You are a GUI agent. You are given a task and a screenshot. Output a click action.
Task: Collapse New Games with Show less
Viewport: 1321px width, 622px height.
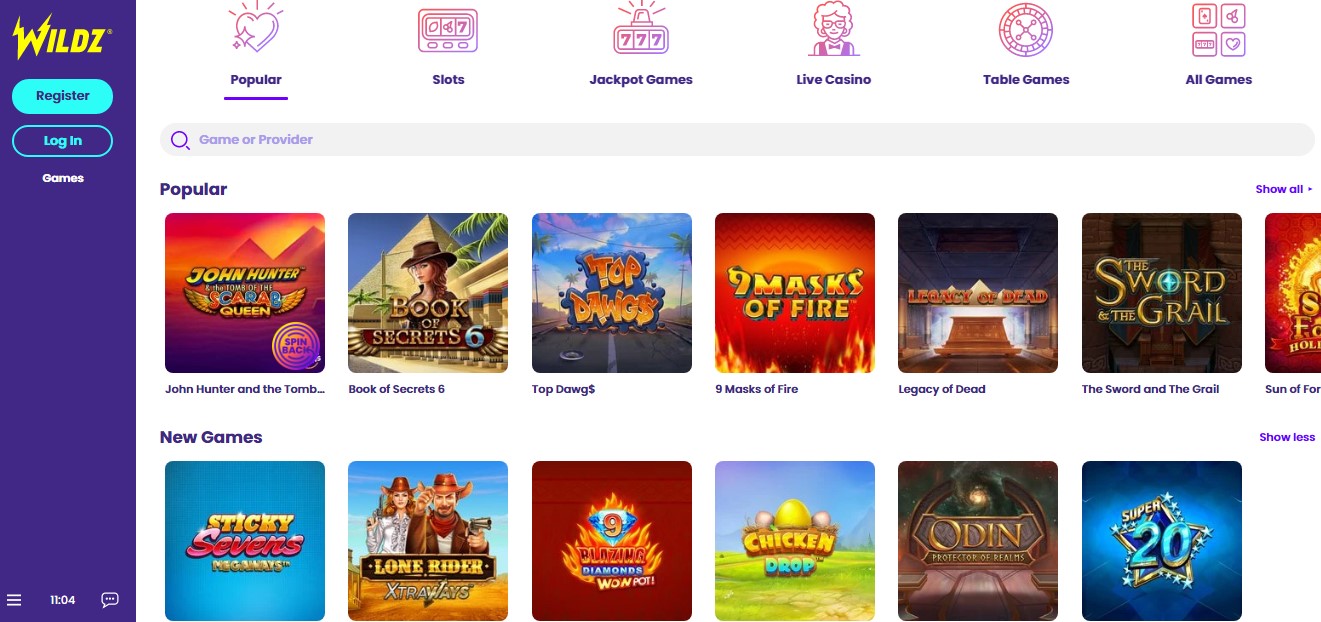coord(1287,437)
